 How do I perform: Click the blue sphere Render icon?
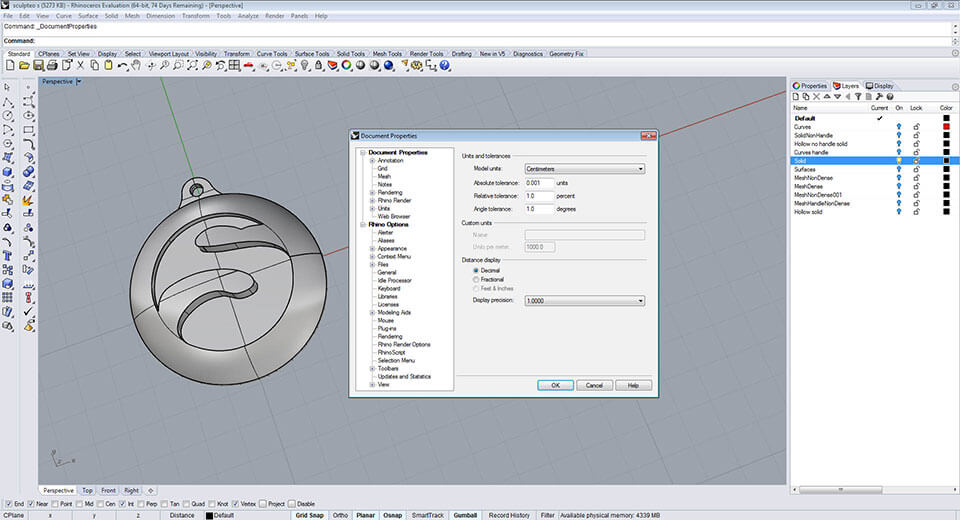click(x=388, y=65)
